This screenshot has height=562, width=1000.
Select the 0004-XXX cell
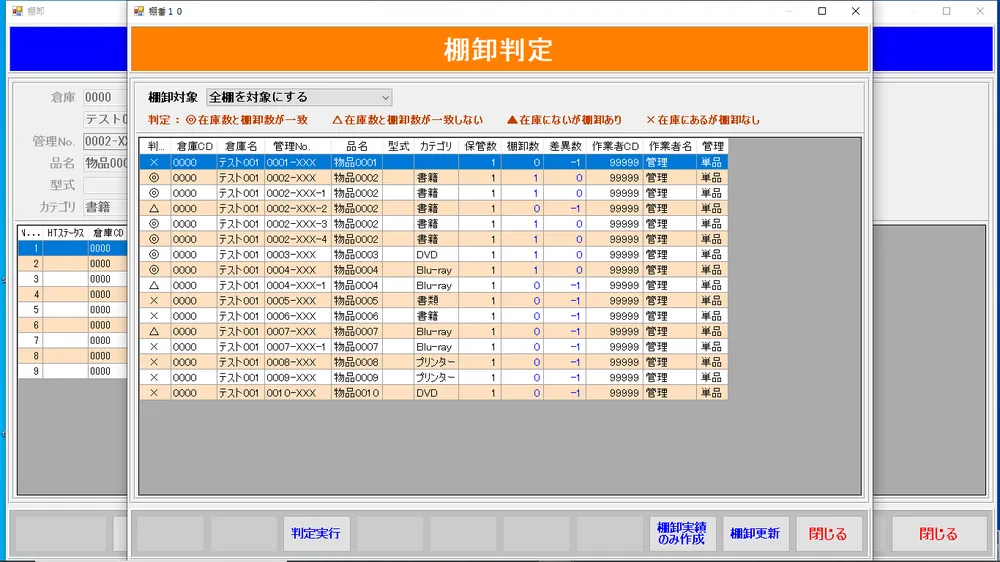[x=298, y=270]
